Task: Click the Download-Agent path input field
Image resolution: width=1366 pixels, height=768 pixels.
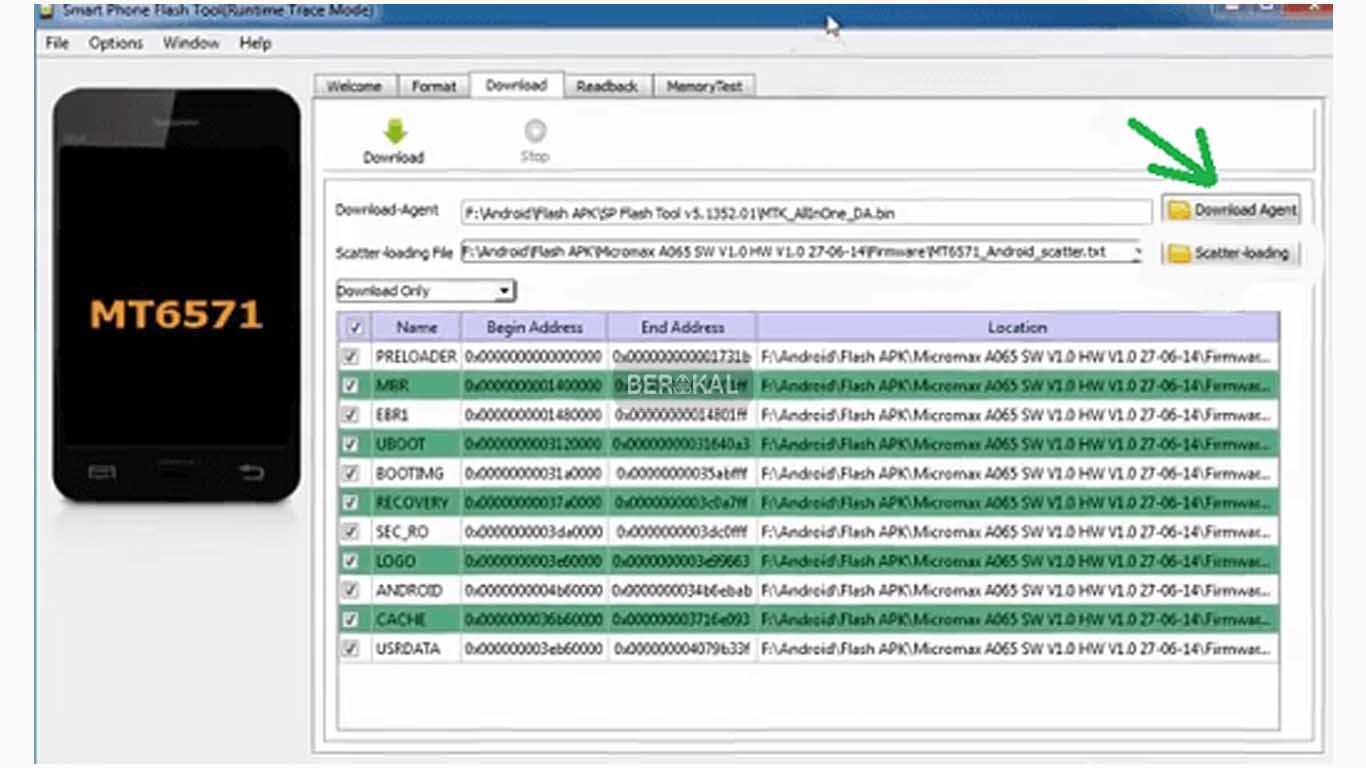Action: [x=805, y=212]
